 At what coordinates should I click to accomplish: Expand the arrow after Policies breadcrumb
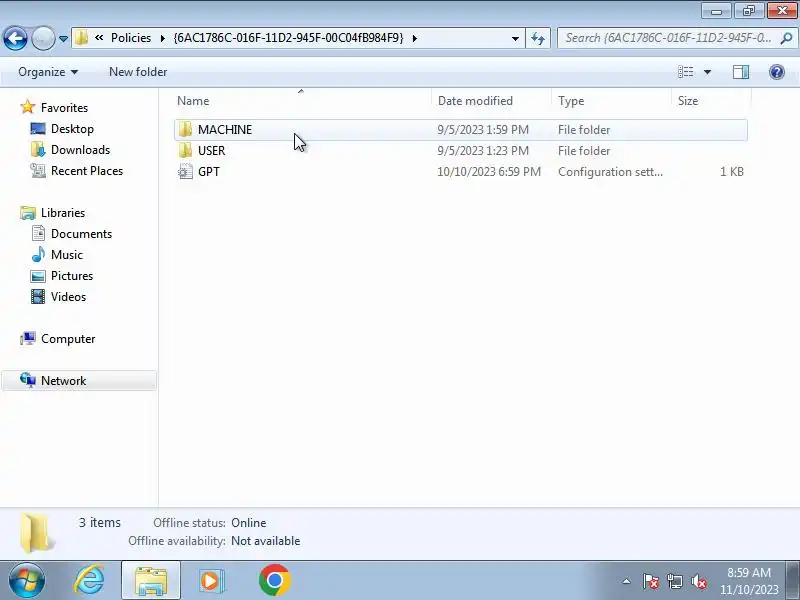[x=162, y=38]
